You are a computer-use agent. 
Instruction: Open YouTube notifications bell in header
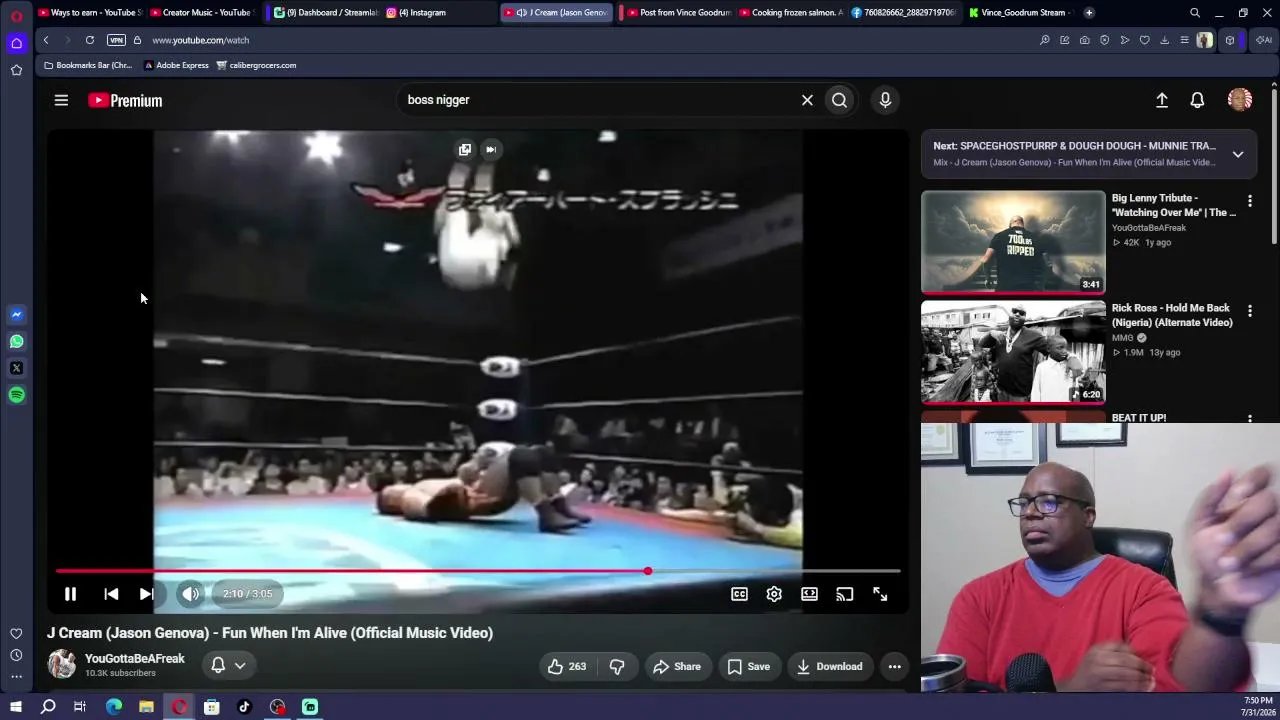coord(1197,100)
